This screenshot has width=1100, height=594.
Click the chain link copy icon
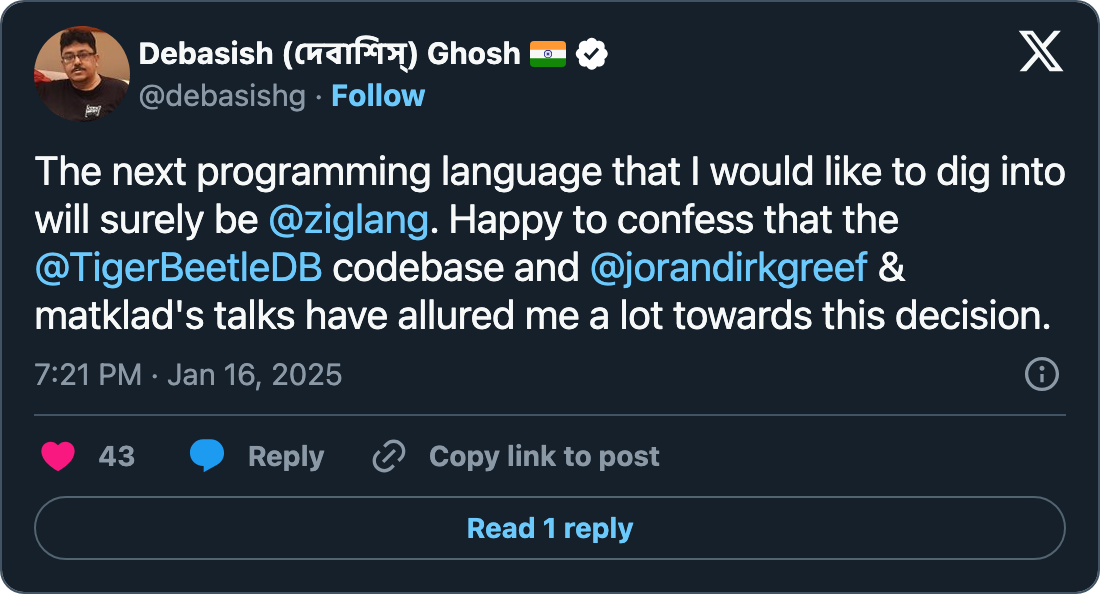click(x=388, y=457)
